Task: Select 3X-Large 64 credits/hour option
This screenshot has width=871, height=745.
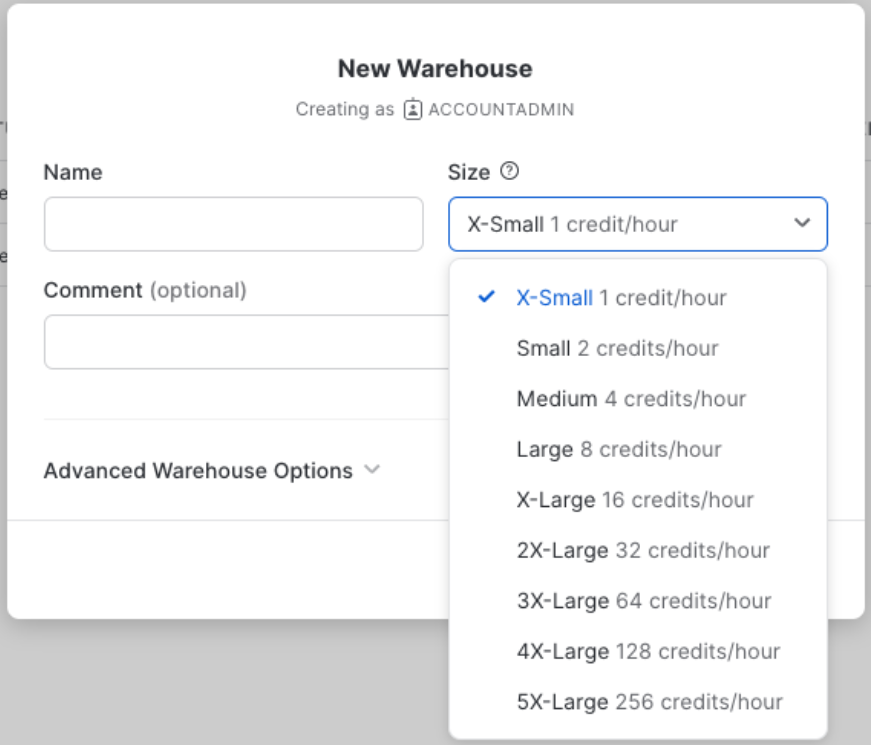Action: pos(643,601)
